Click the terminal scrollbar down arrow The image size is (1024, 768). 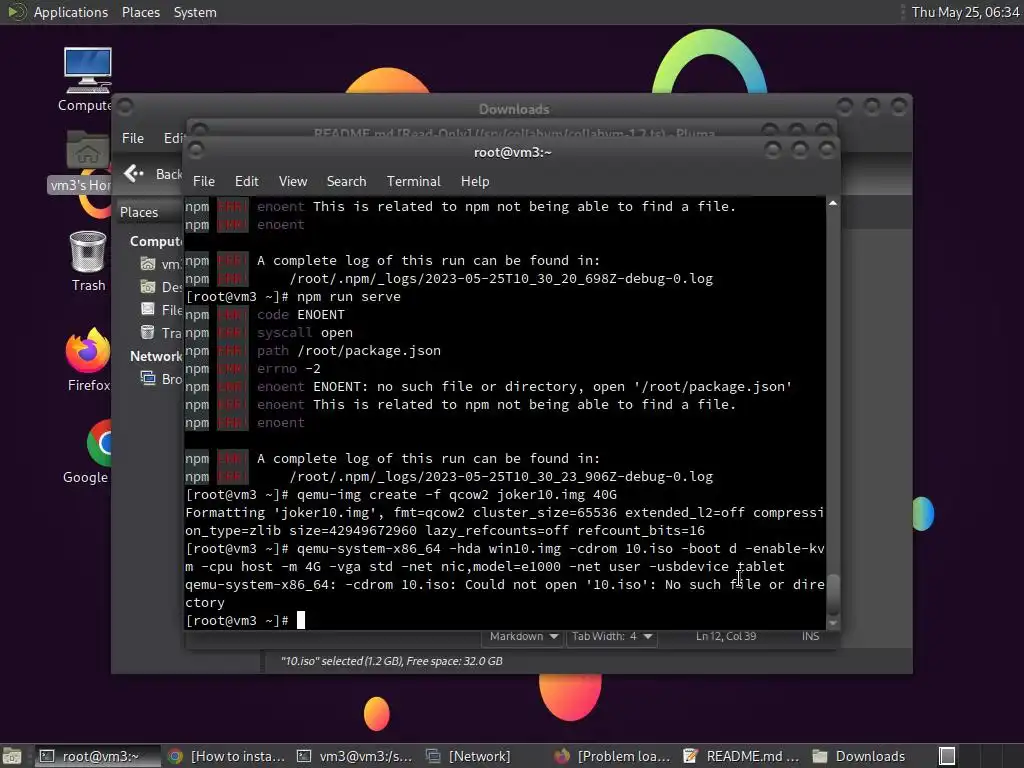(x=833, y=624)
